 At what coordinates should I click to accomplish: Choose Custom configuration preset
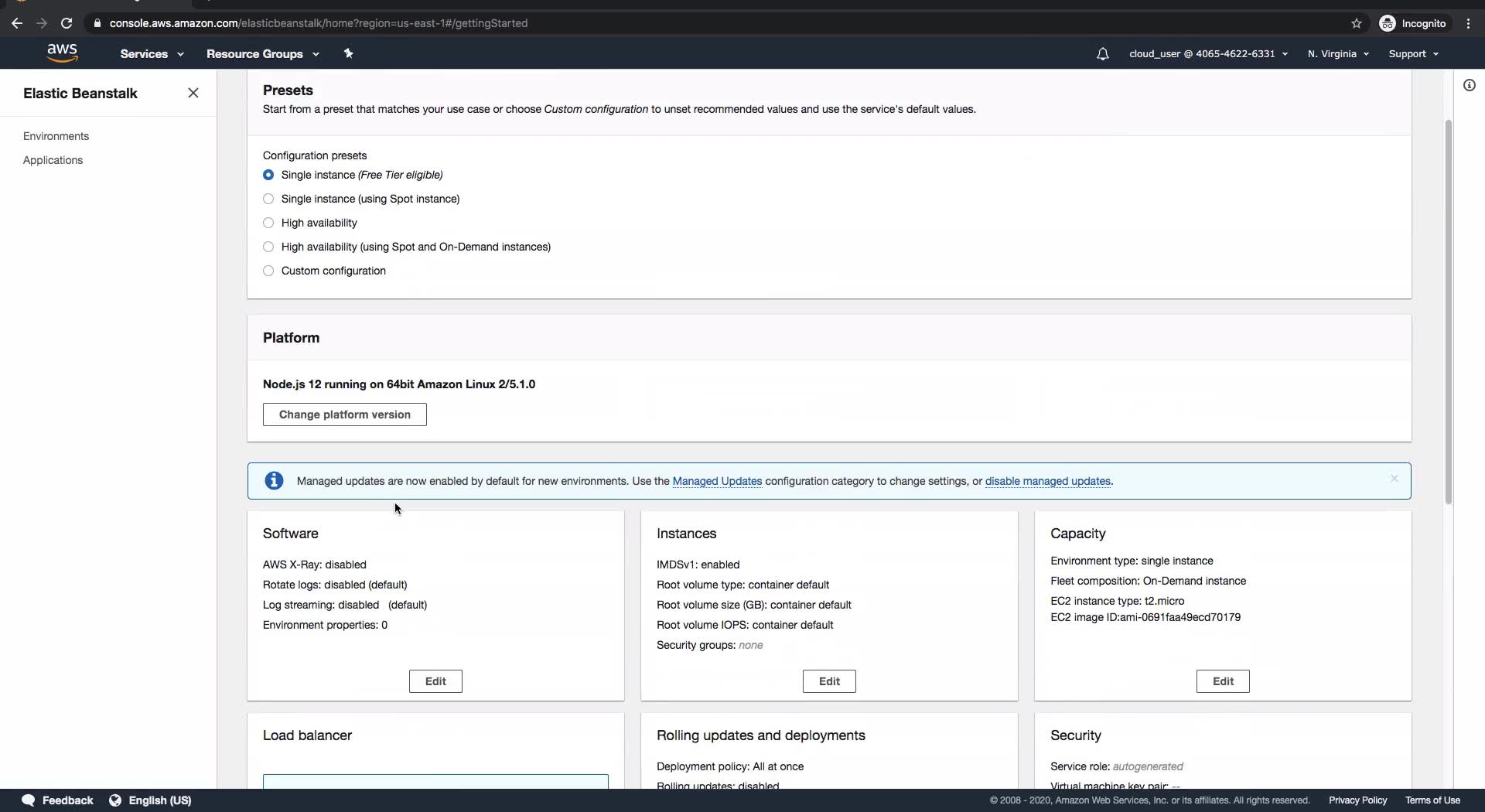pos(268,271)
